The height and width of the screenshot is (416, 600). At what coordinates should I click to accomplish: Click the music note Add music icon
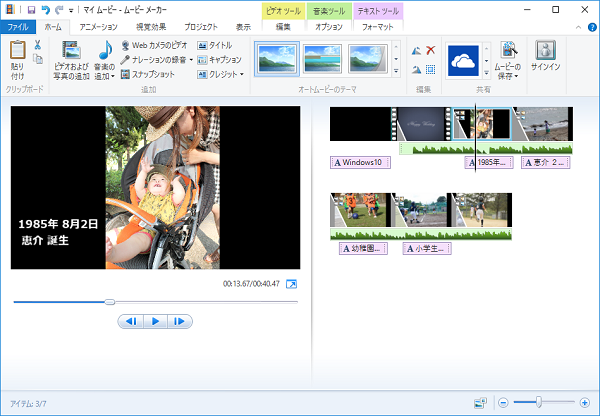pos(105,50)
